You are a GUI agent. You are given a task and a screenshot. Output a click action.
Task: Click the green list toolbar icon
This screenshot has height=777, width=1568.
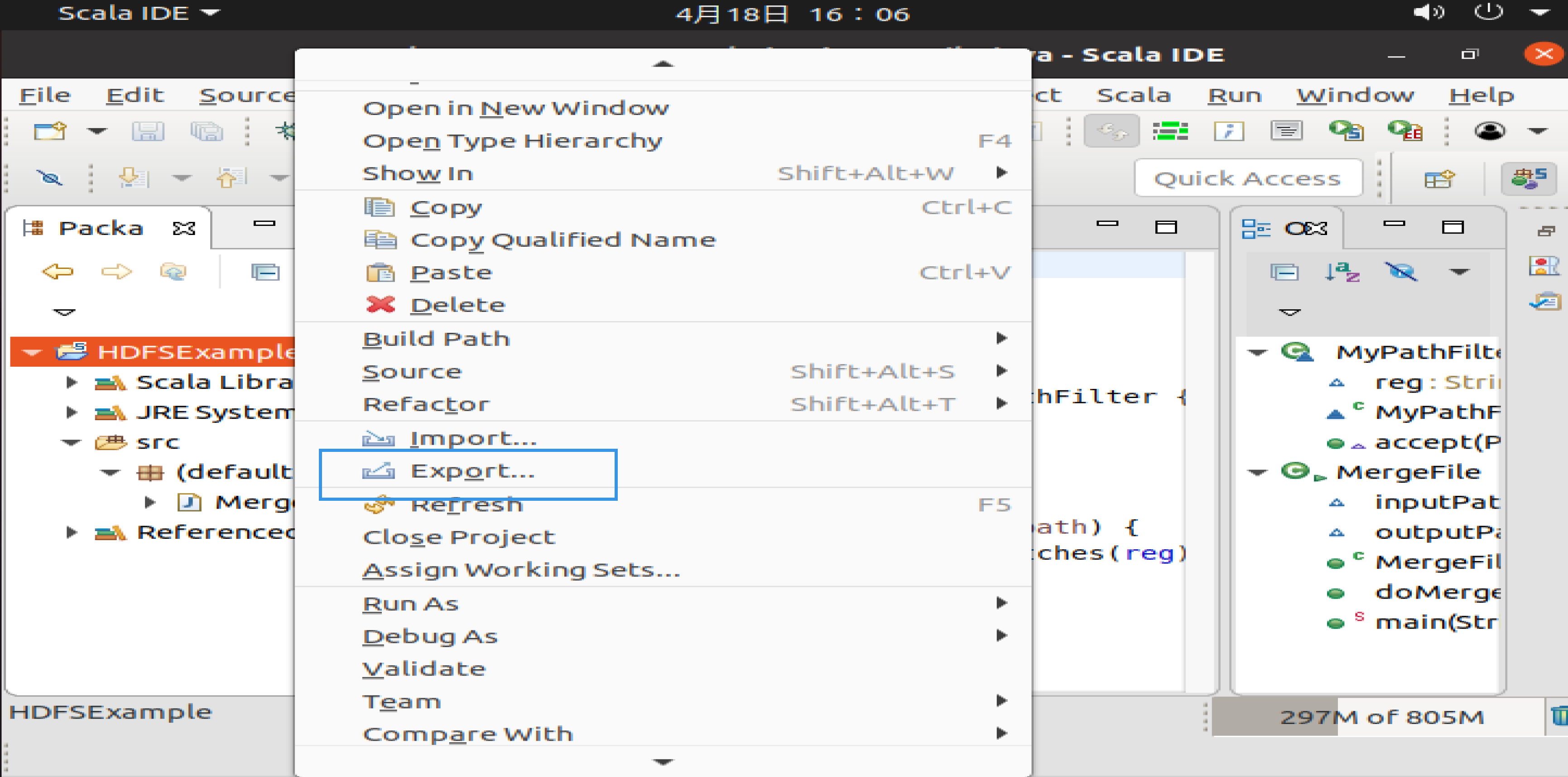point(1170,131)
